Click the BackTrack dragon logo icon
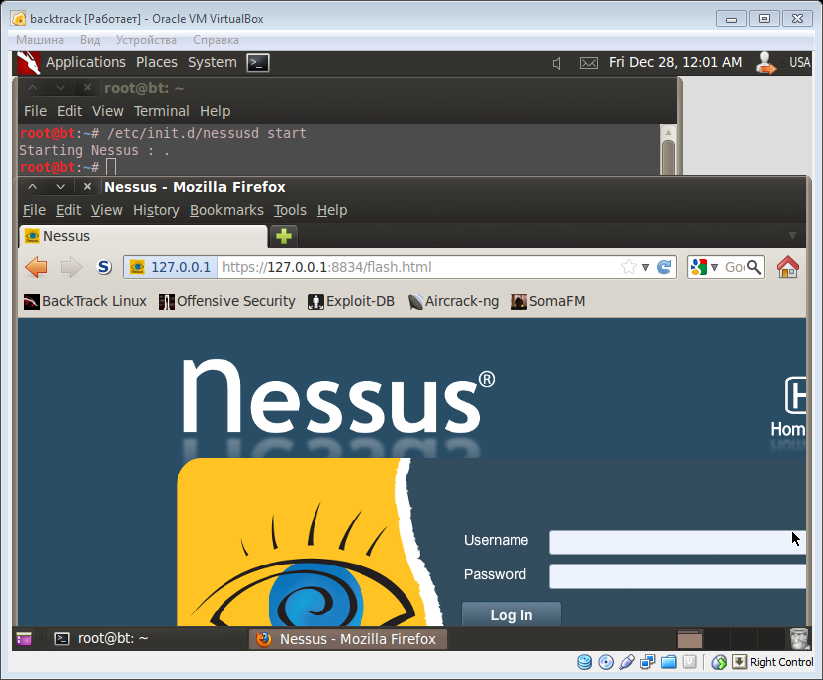This screenshot has height=680, width=823. point(28,63)
